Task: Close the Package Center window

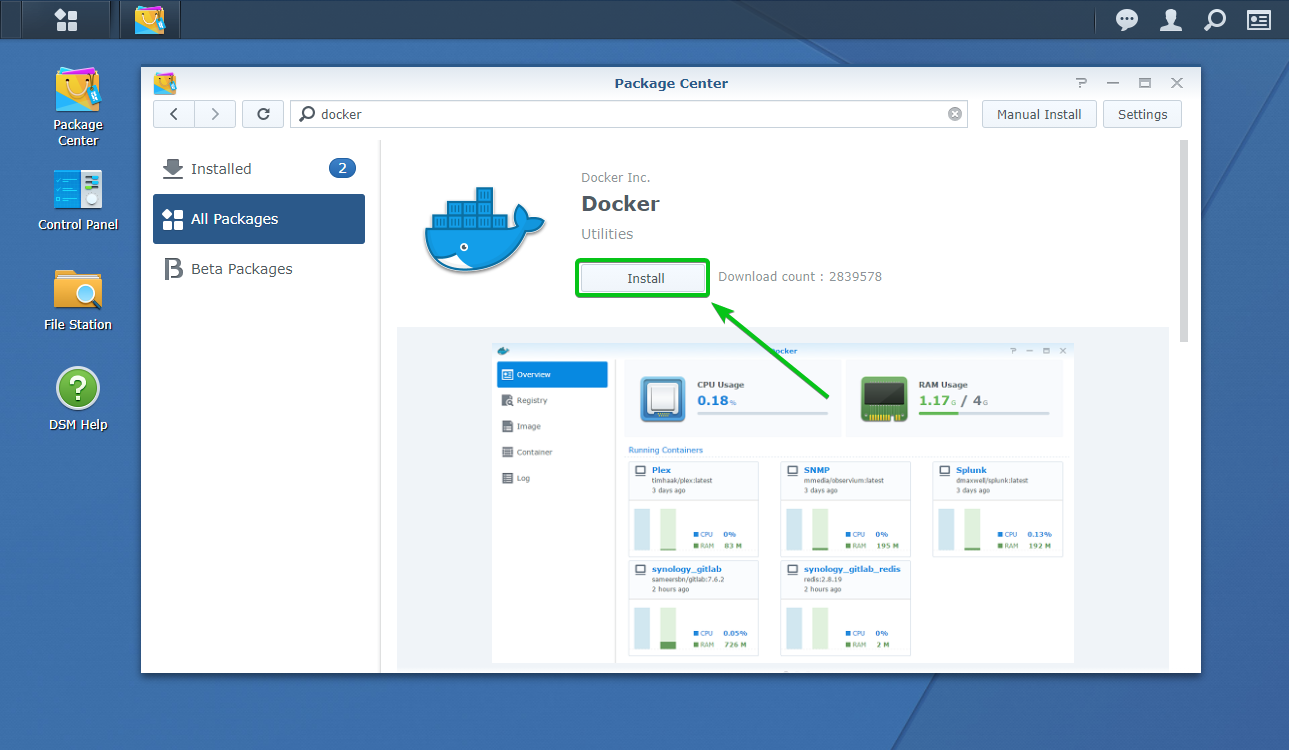Action: [x=1177, y=83]
